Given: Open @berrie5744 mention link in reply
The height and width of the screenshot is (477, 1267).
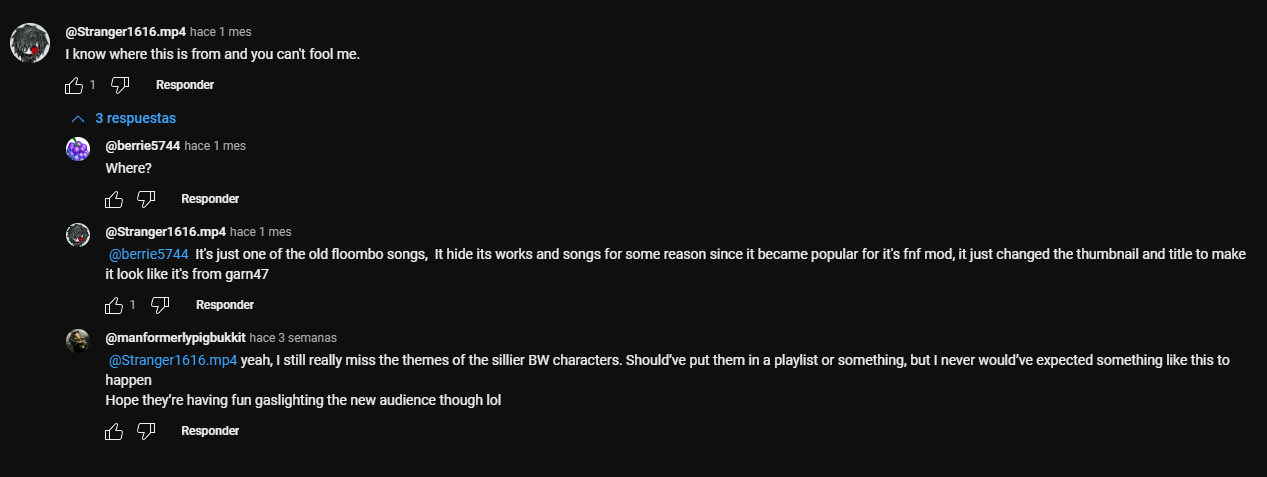Looking at the screenshot, I should pyautogui.click(x=148, y=254).
